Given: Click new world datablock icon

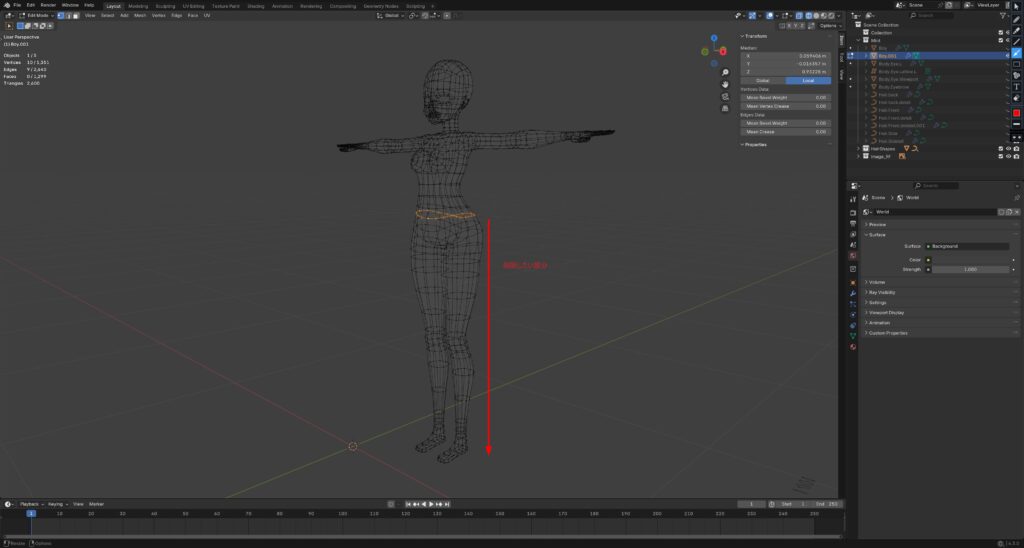Looking at the screenshot, I should 1009,212.
